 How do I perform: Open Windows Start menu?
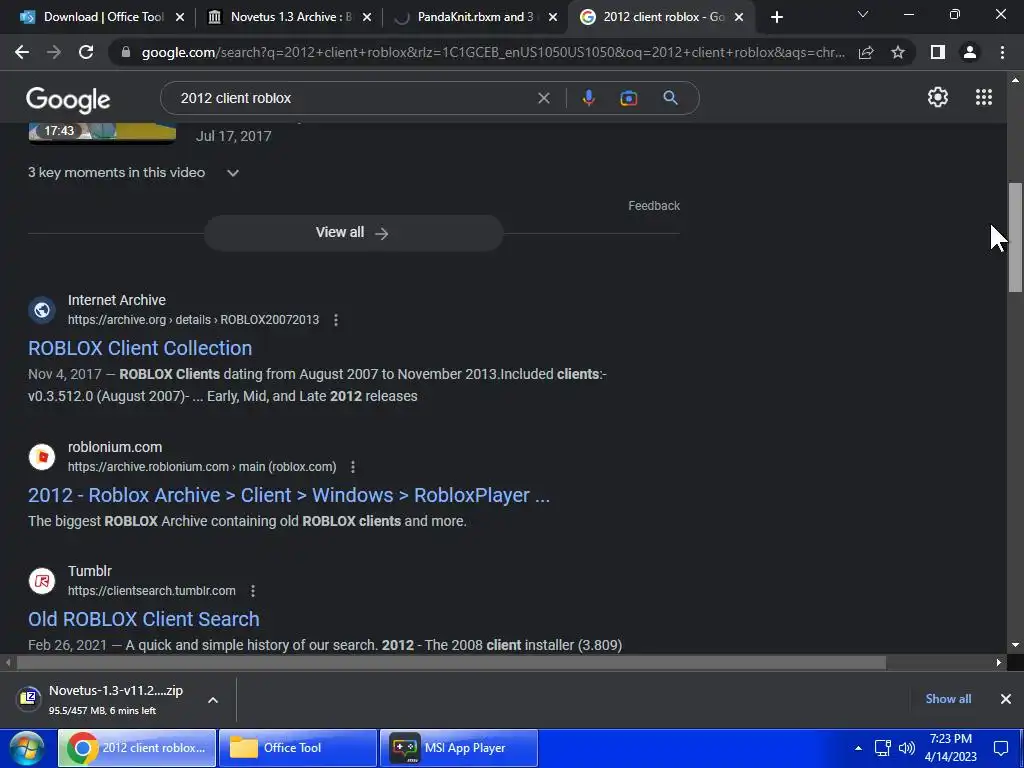[26, 748]
